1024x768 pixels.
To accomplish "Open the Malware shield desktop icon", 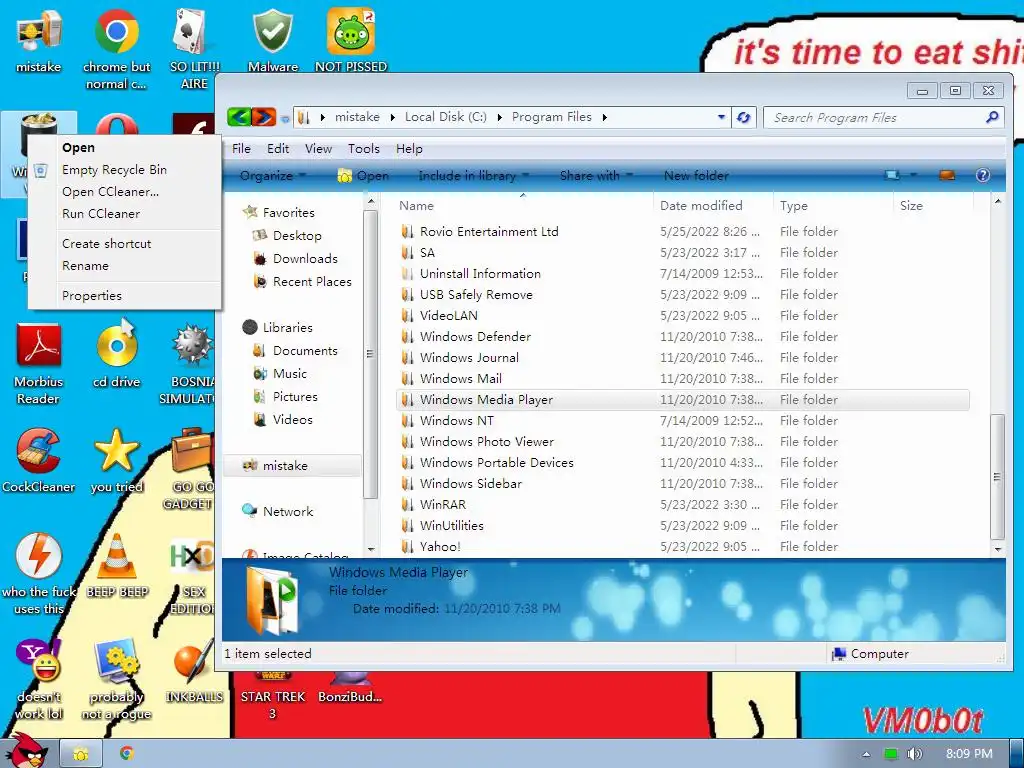I will pos(273,41).
